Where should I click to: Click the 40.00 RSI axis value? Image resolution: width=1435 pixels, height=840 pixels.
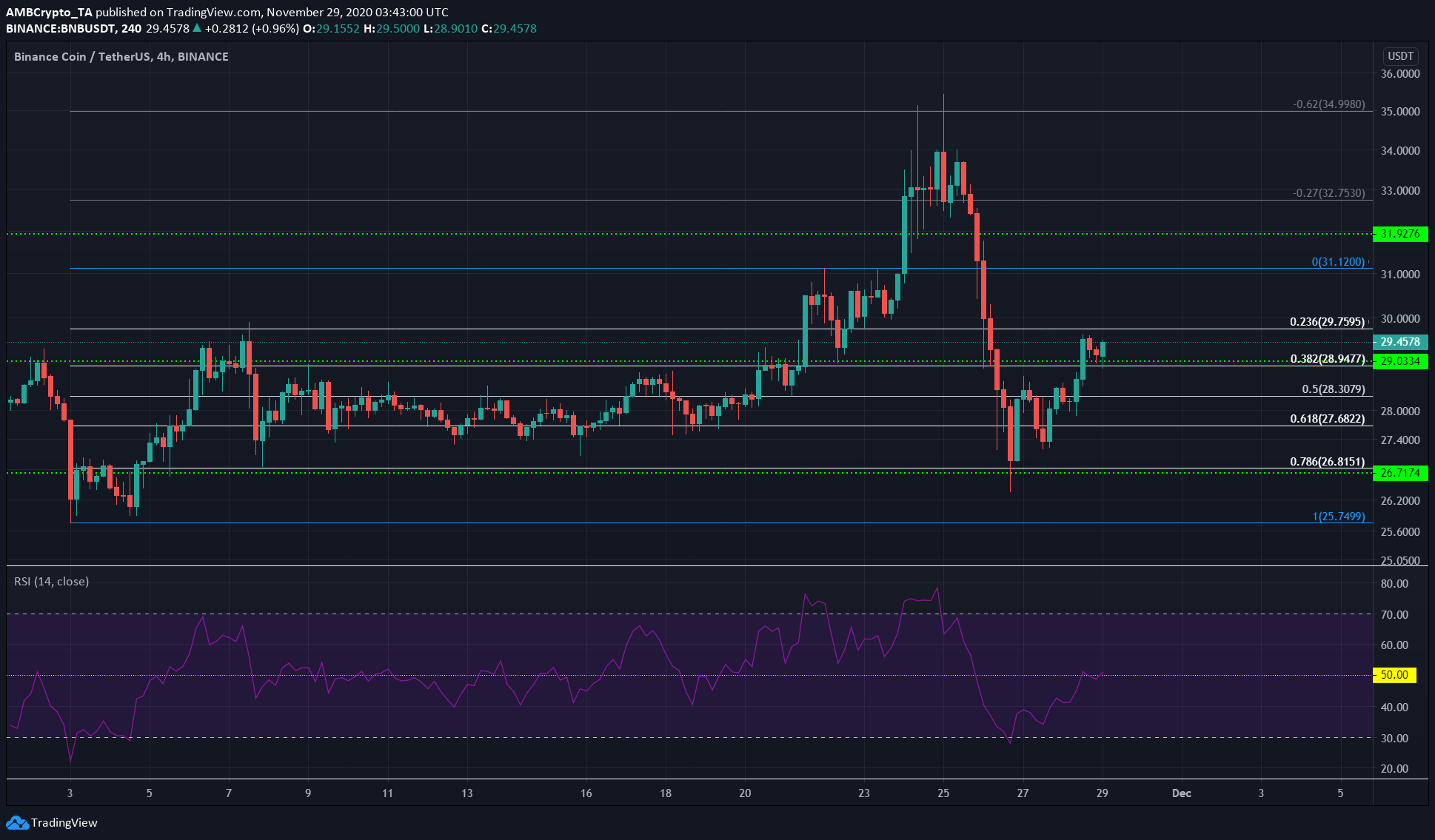pyautogui.click(x=1394, y=708)
